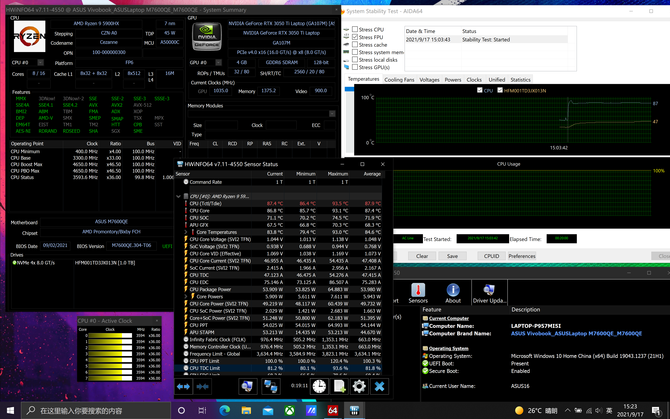This screenshot has width=670, height=419.
Task: Click the CPUID button in AIDA64
Action: click(x=491, y=256)
